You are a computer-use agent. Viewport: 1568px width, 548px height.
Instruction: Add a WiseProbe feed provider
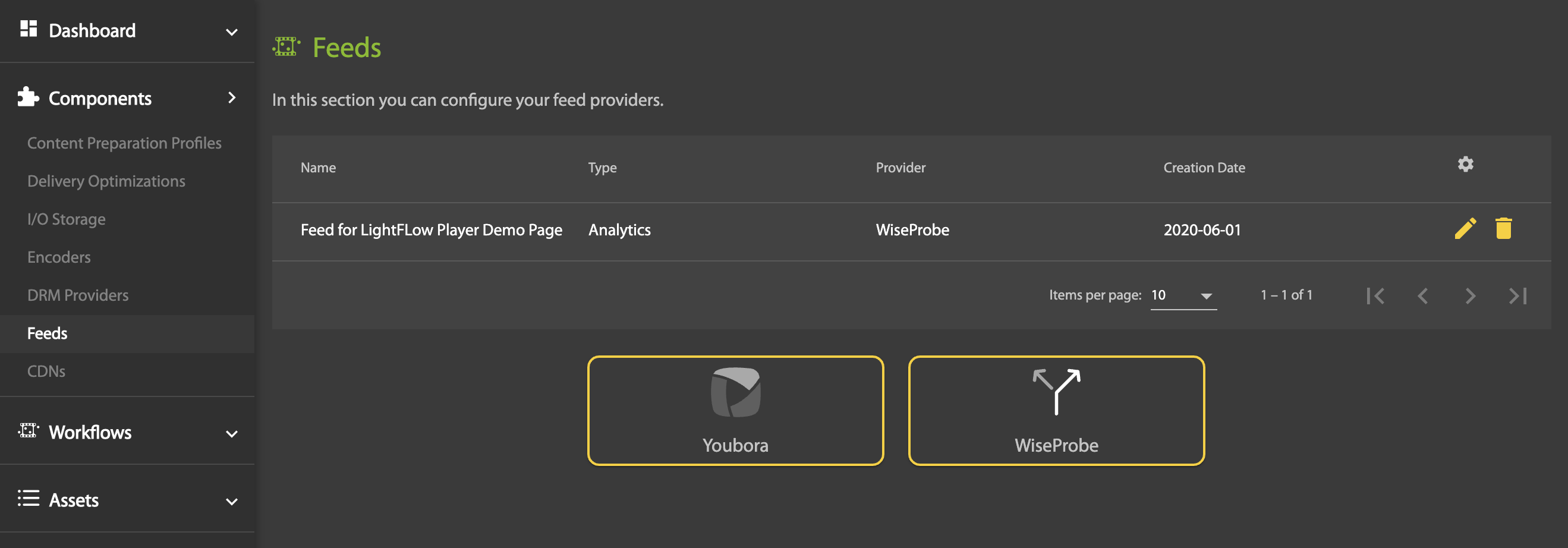coord(1056,410)
